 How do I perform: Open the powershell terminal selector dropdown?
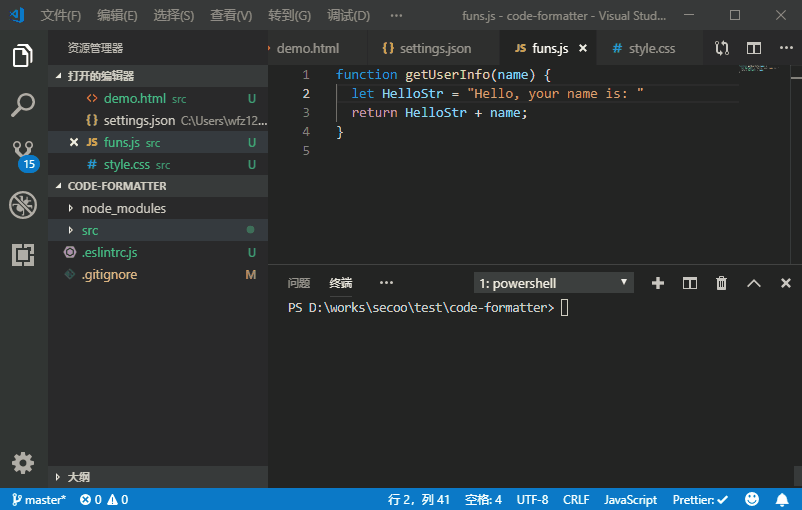click(553, 283)
